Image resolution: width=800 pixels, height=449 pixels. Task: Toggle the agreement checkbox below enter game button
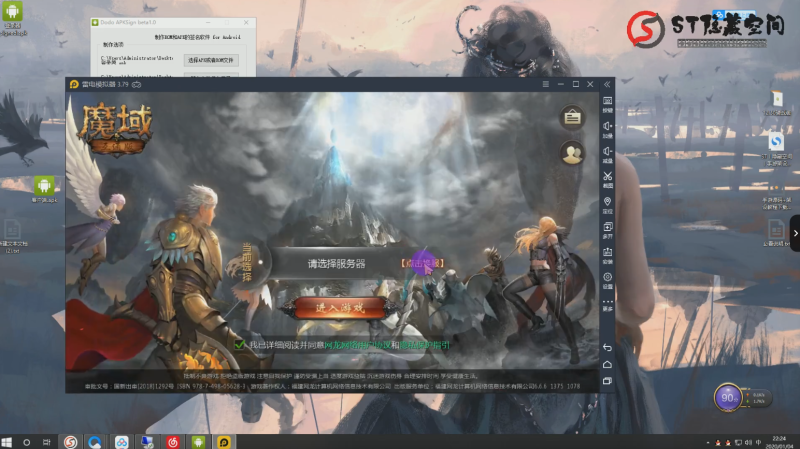click(239, 345)
